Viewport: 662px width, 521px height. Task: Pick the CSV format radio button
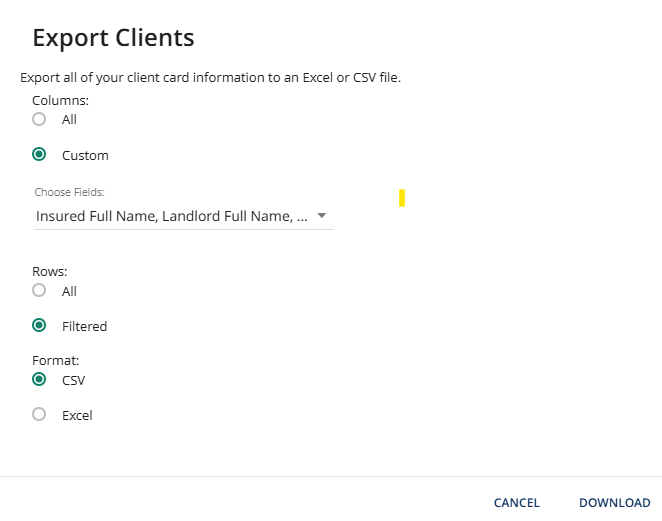tap(39, 379)
